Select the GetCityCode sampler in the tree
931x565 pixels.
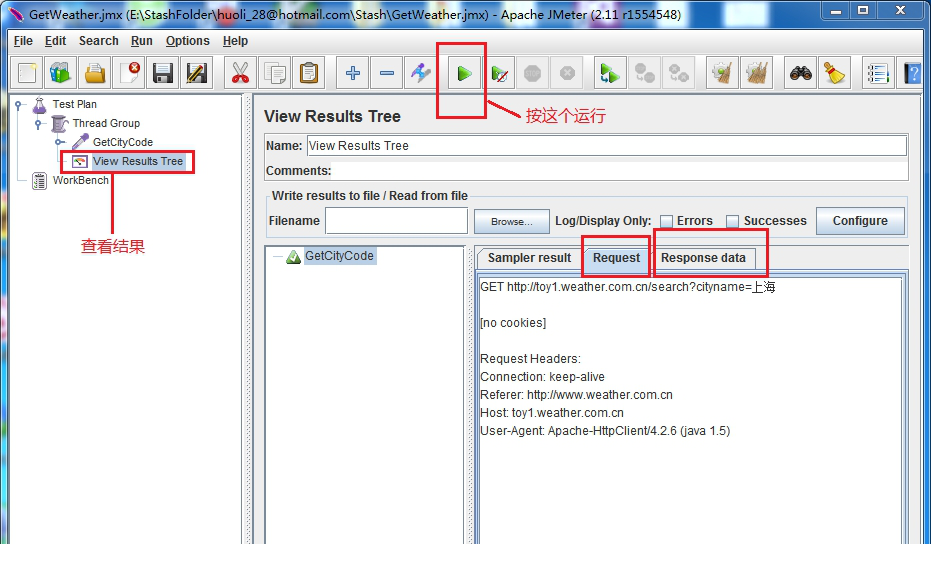122,142
